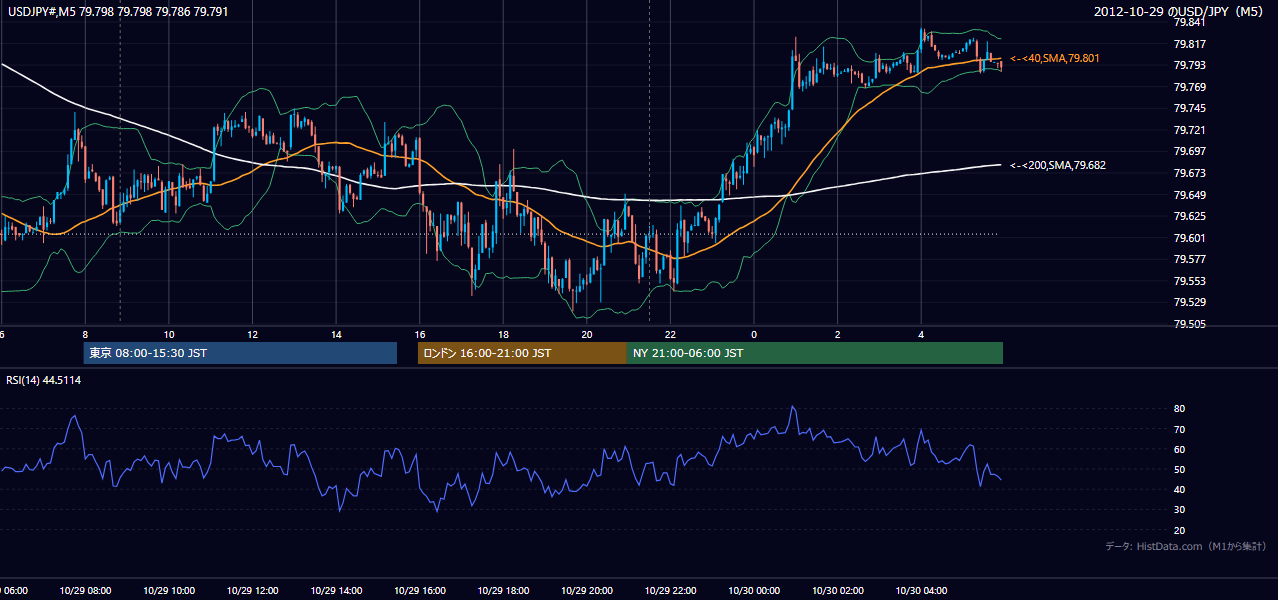Click price axis label 79.697
Screen dimensions: 1278x600
(x=1188, y=151)
